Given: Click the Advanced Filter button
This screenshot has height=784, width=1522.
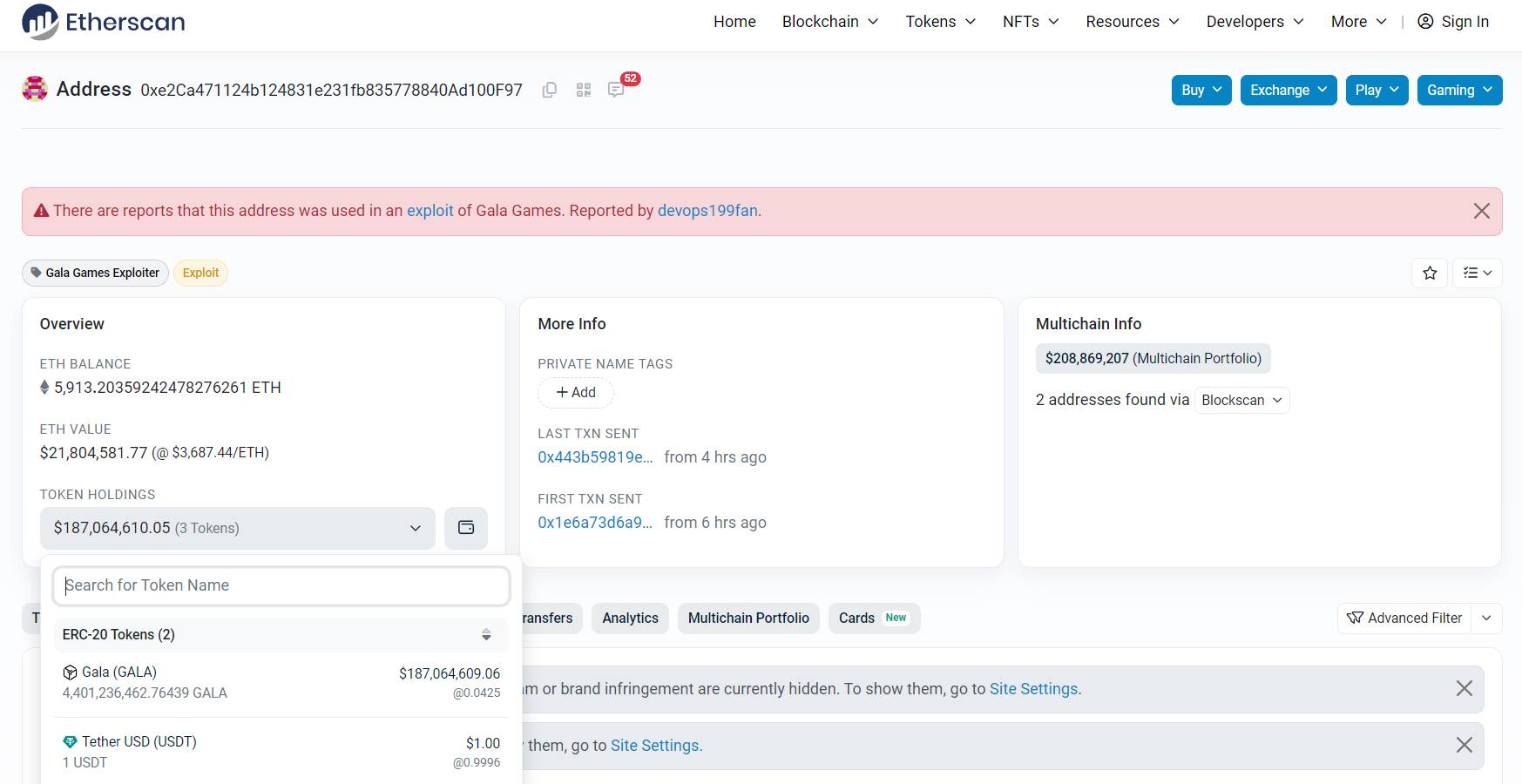Looking at the screenshot, I should coord(1404,618).
